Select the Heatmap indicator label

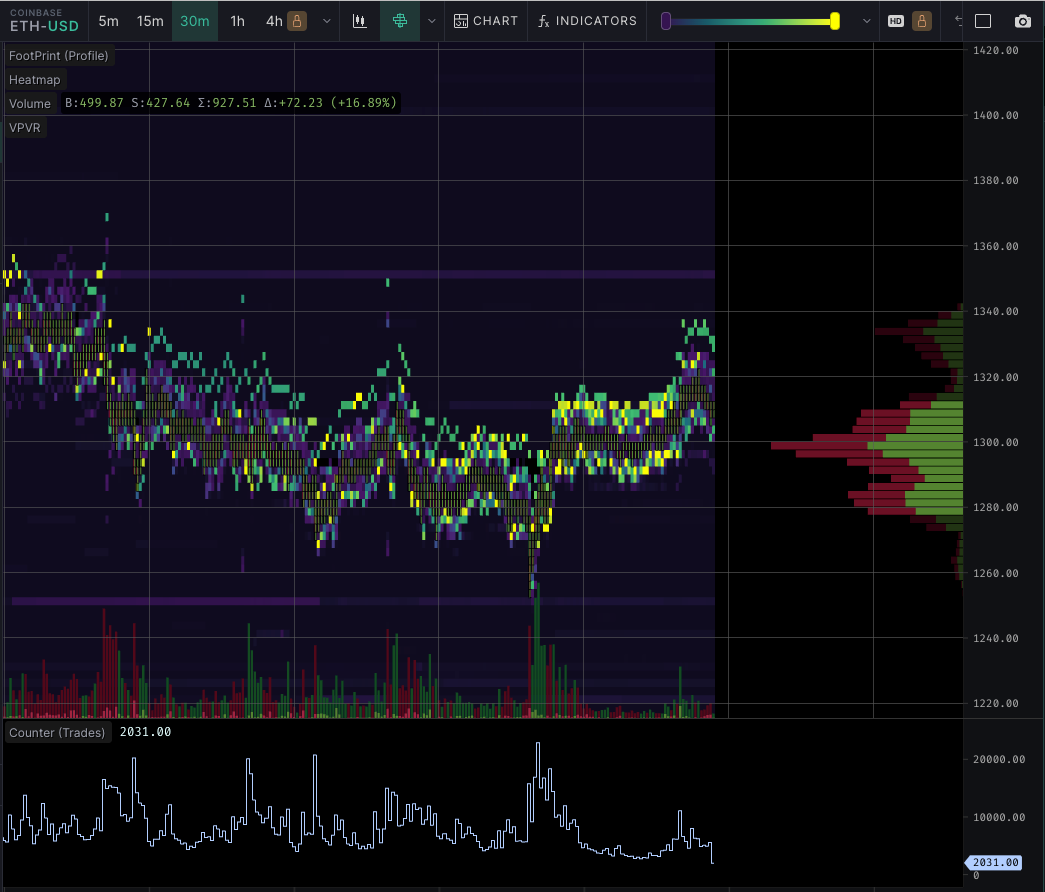(35, 80)
